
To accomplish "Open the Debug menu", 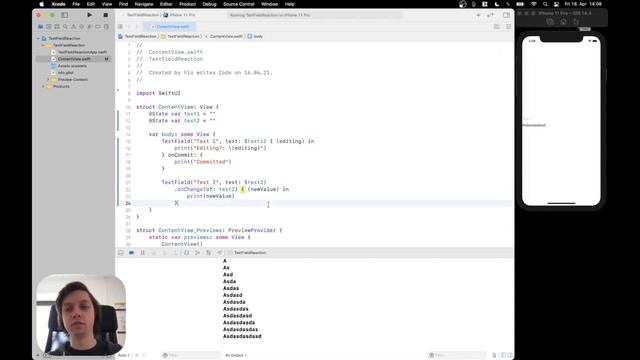I will click(x=209, y=4).
